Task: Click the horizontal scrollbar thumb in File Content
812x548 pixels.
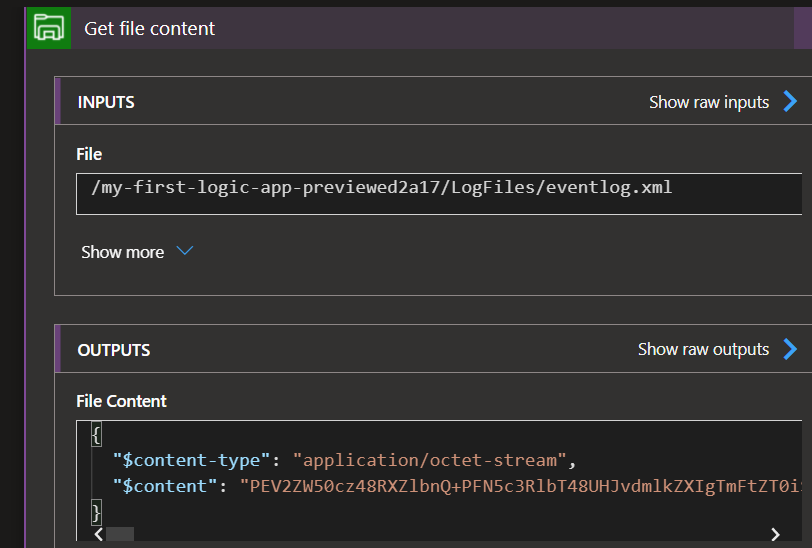Action: click(x=120, y=535)
